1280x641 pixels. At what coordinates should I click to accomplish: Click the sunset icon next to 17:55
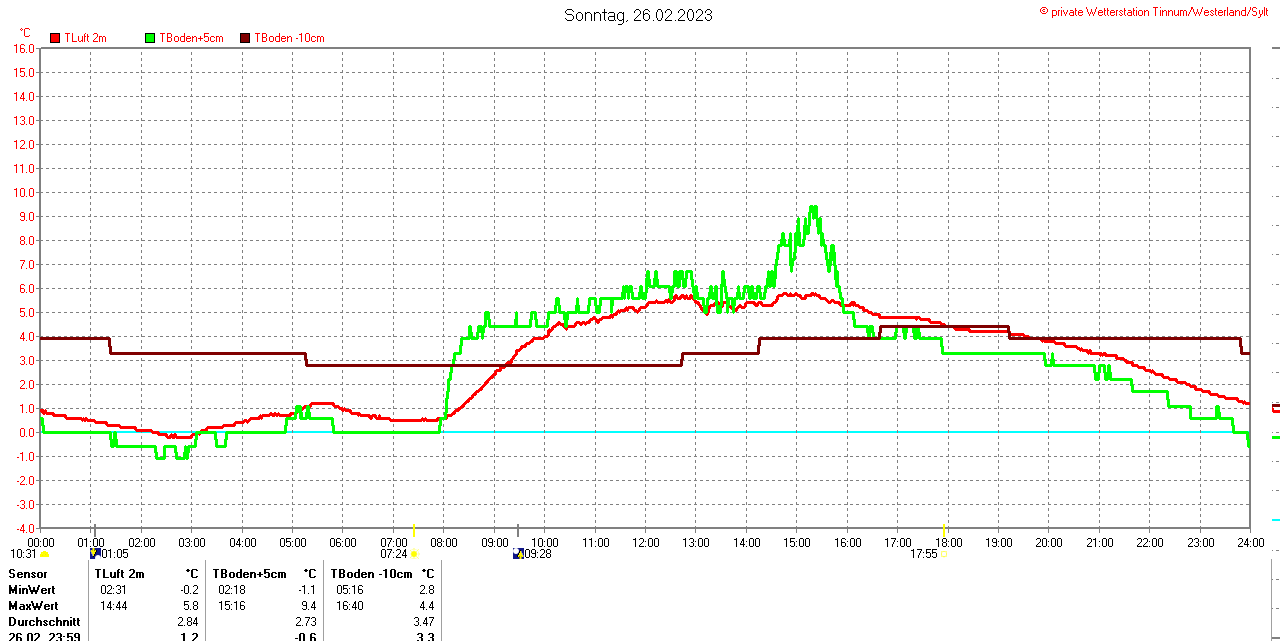coord(945,553)
